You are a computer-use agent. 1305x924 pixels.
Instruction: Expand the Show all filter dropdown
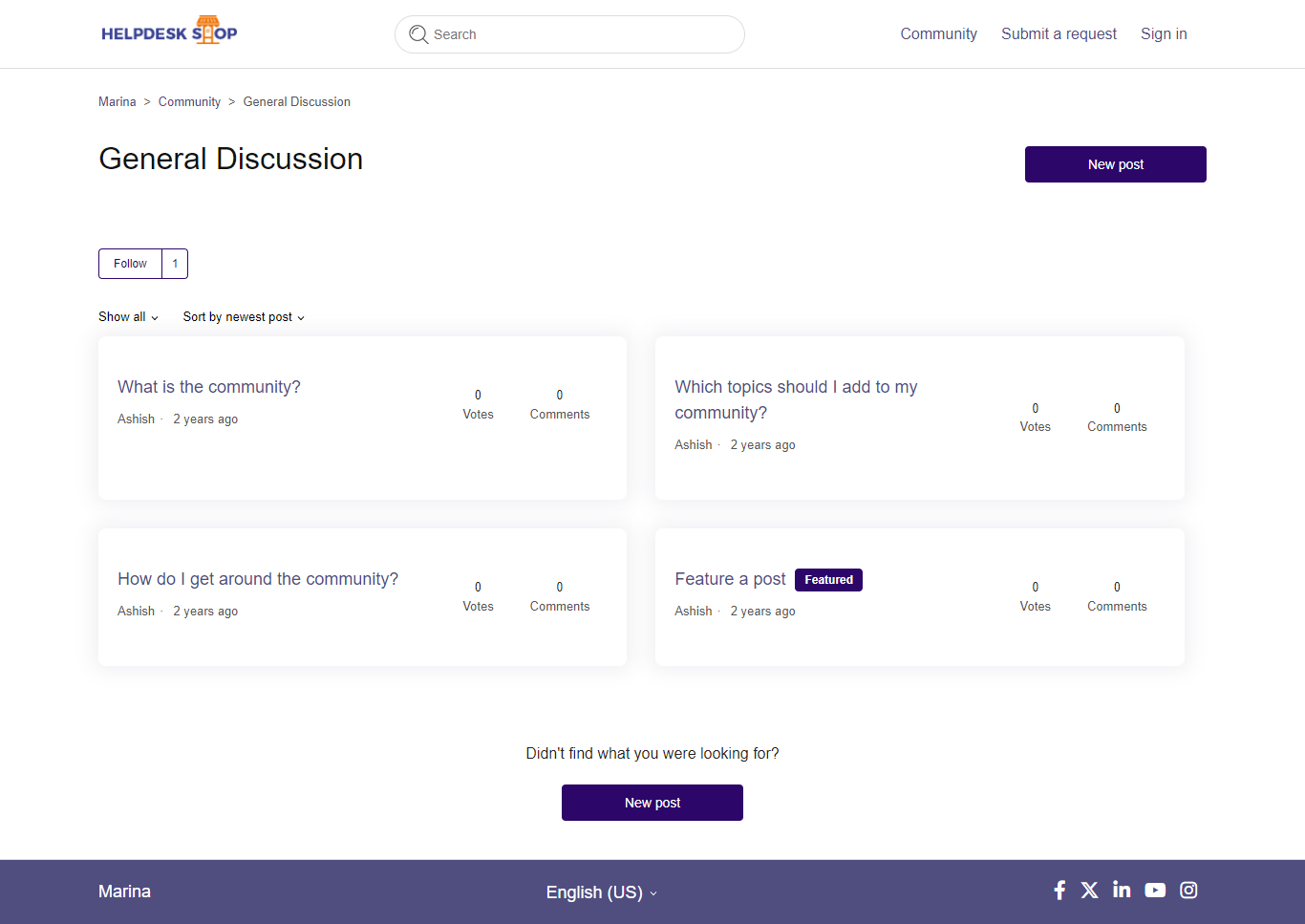pos(128,317)
